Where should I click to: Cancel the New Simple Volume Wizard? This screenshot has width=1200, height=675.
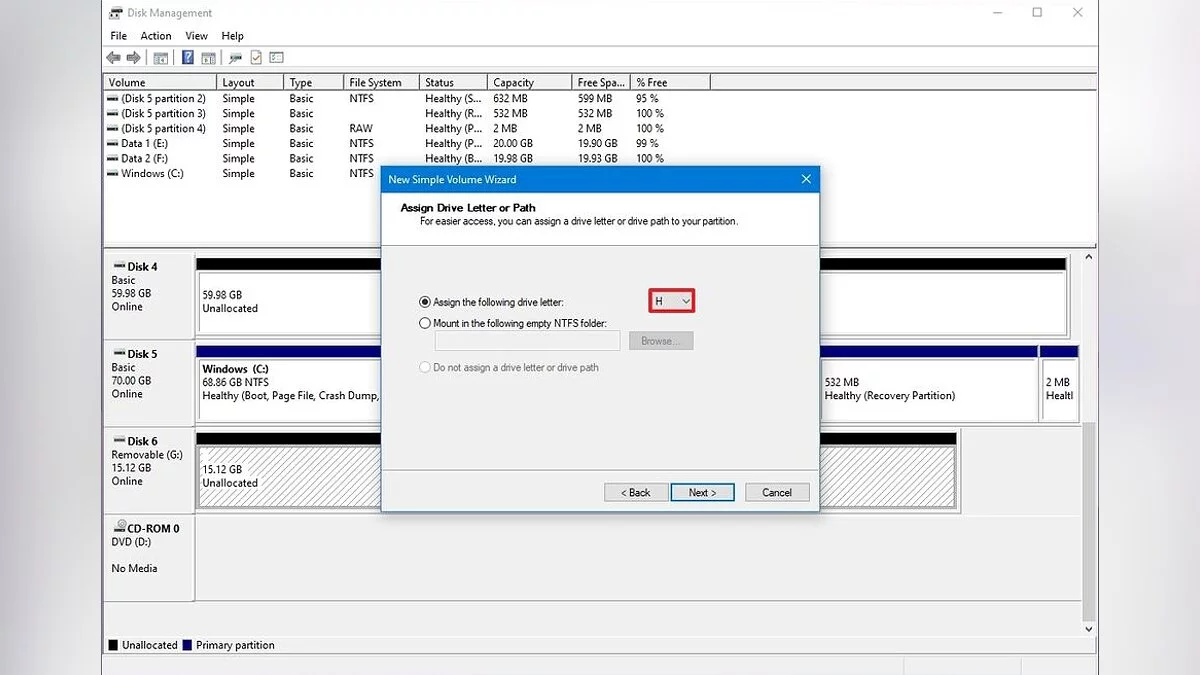pyautogui.click(x=777, y=492)
